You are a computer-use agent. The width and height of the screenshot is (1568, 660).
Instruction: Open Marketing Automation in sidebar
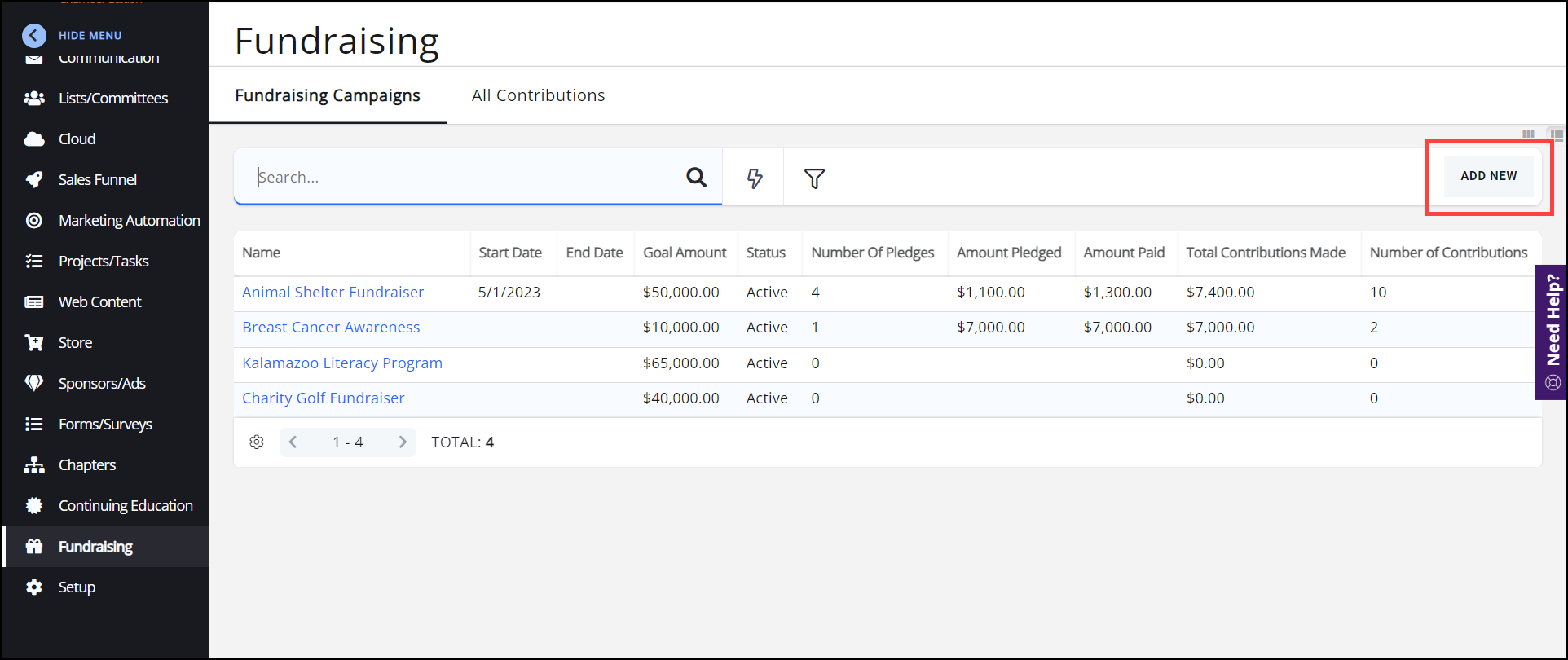coord(129,220)
